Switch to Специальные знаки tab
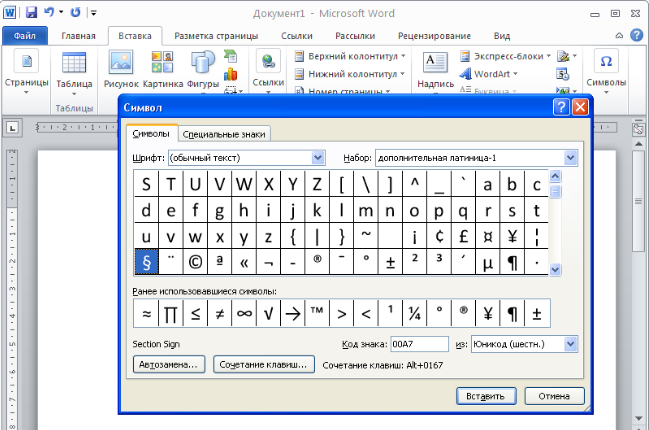Image resolution: width=649 pixels, height=430 pixels. [224, 134]
